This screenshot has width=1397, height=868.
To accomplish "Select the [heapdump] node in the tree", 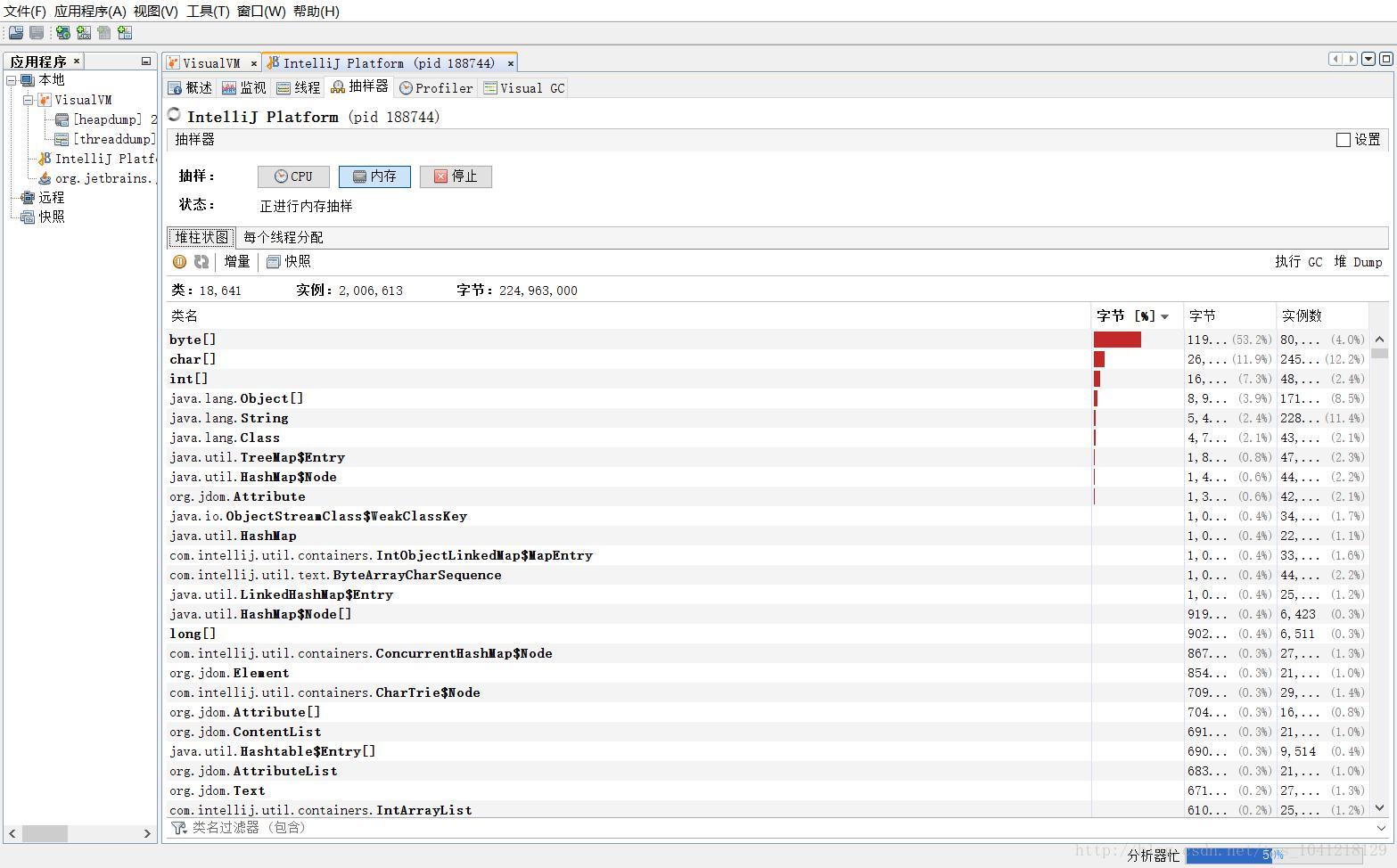I will tap(106, 119).
